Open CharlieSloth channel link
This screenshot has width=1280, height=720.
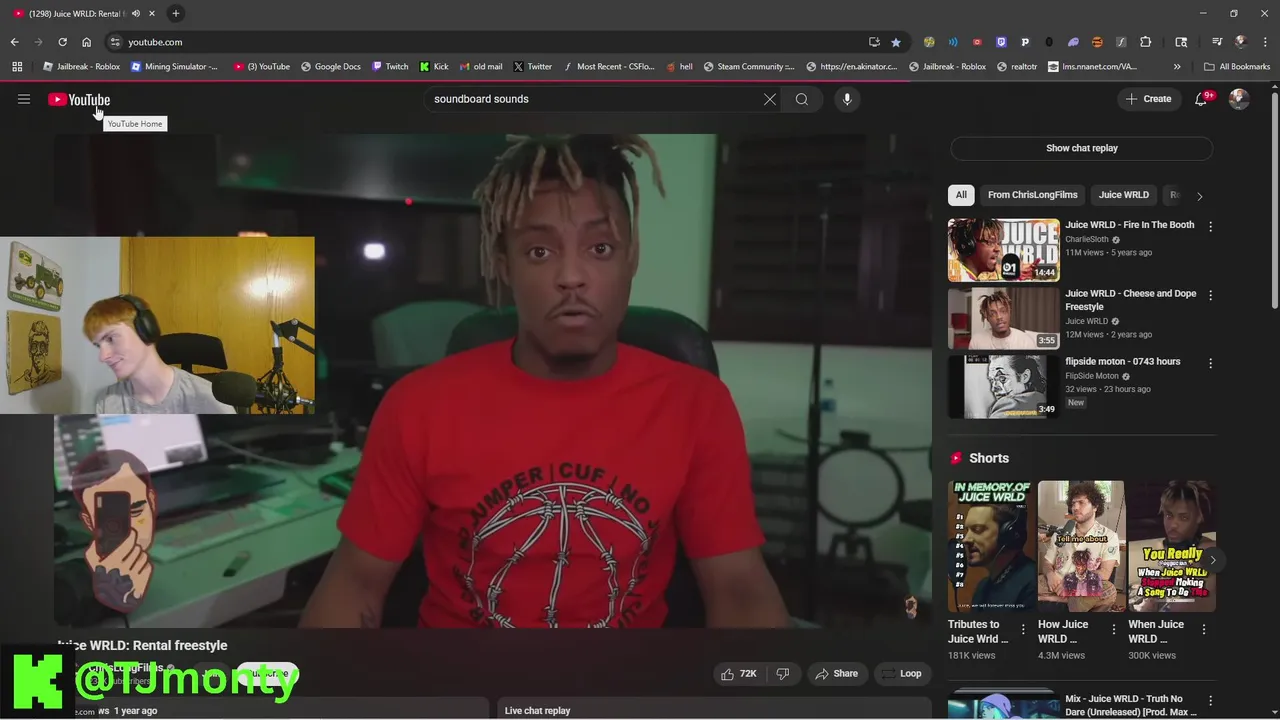1088,239
